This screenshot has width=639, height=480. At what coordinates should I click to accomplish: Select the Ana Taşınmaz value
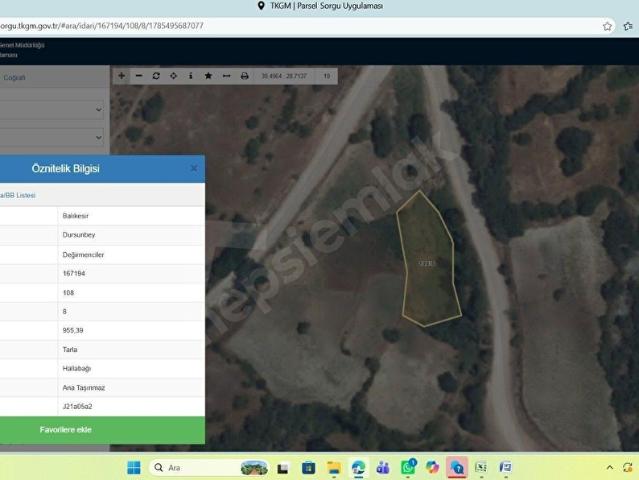[84, 388]
